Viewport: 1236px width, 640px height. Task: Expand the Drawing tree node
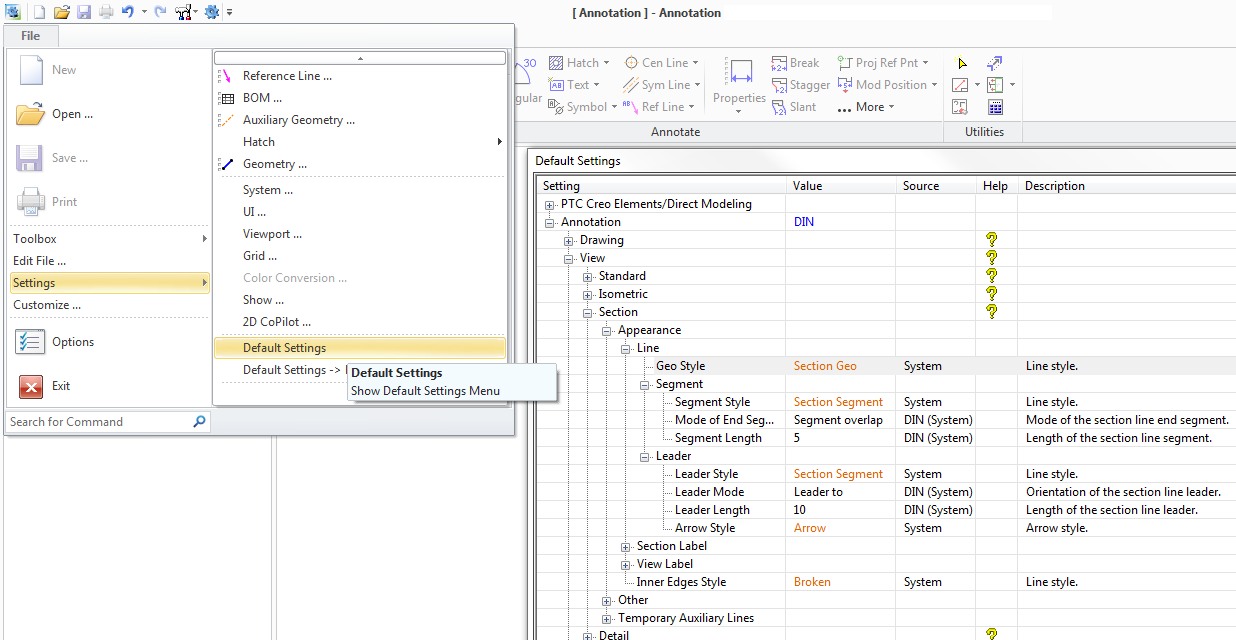[x=569, y=240]
